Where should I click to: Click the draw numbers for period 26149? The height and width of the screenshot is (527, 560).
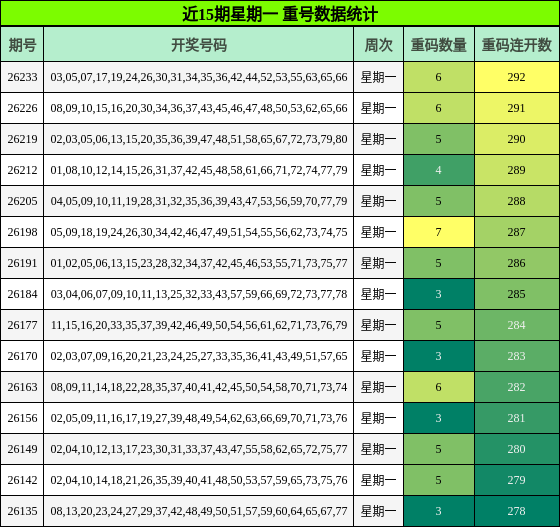(x=199, y=449)
